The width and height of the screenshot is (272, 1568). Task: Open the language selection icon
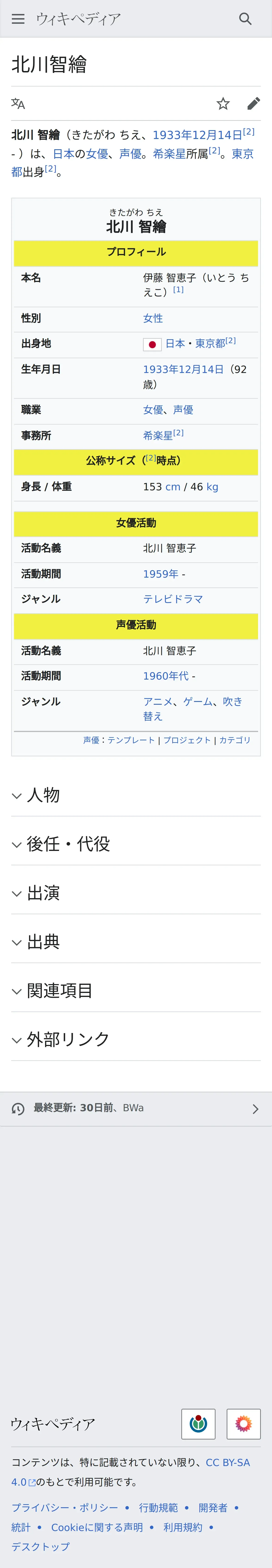18,103
